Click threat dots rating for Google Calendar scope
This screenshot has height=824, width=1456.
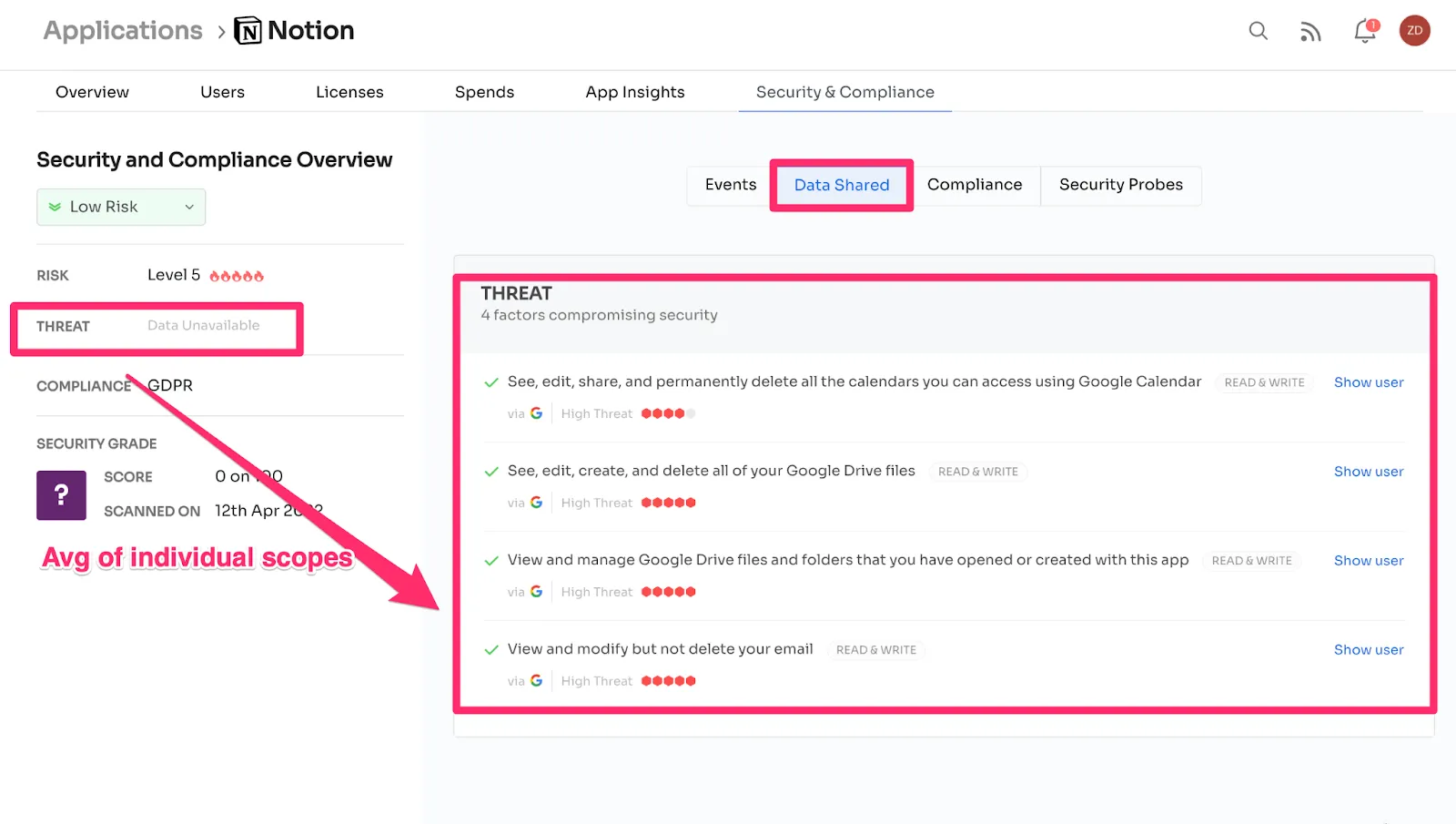[x=668, y=413]
